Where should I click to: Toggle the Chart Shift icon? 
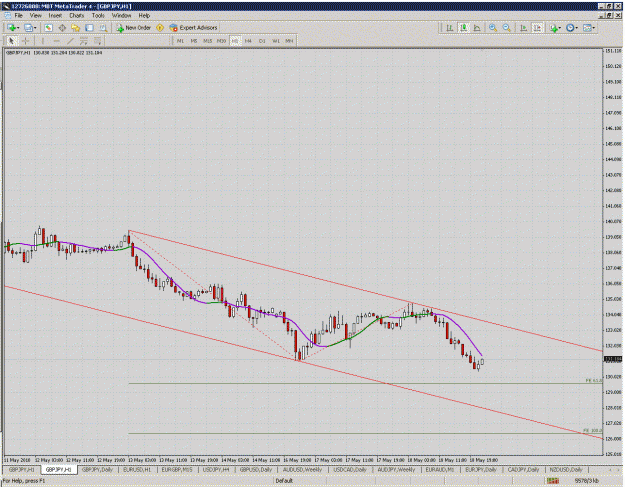537,27
